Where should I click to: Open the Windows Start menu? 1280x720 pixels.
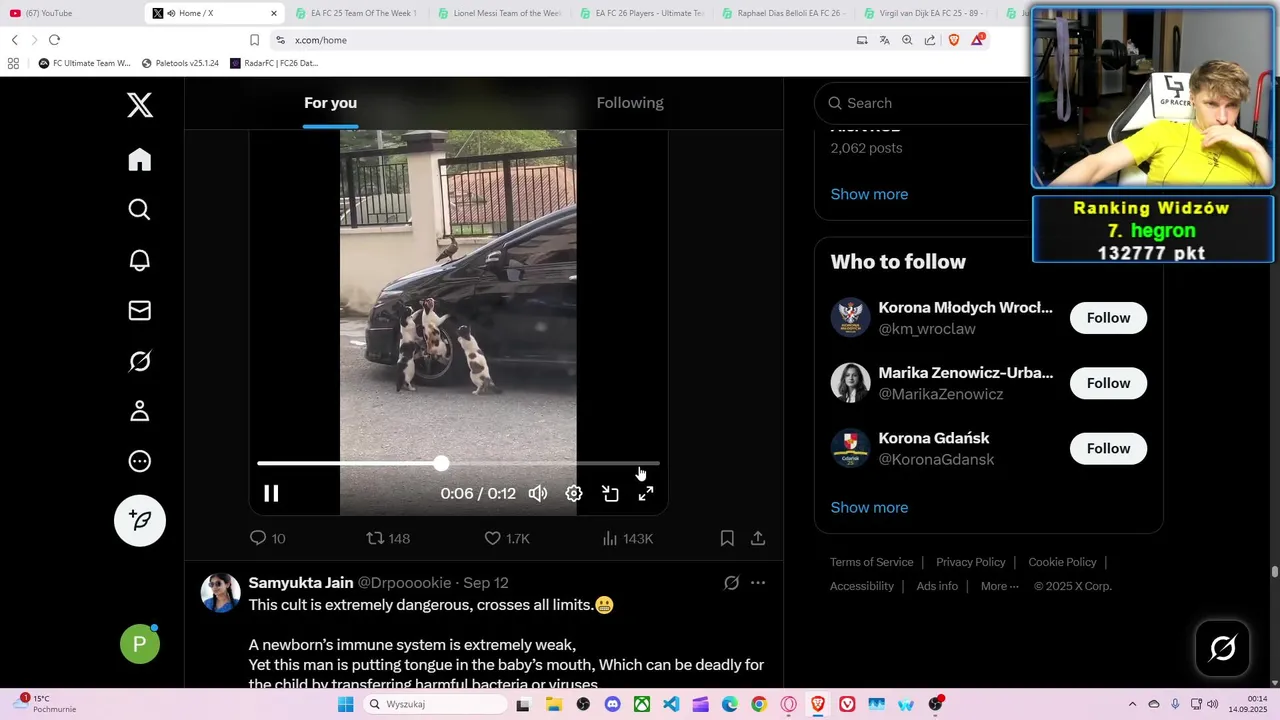click(x=345, y=704)
